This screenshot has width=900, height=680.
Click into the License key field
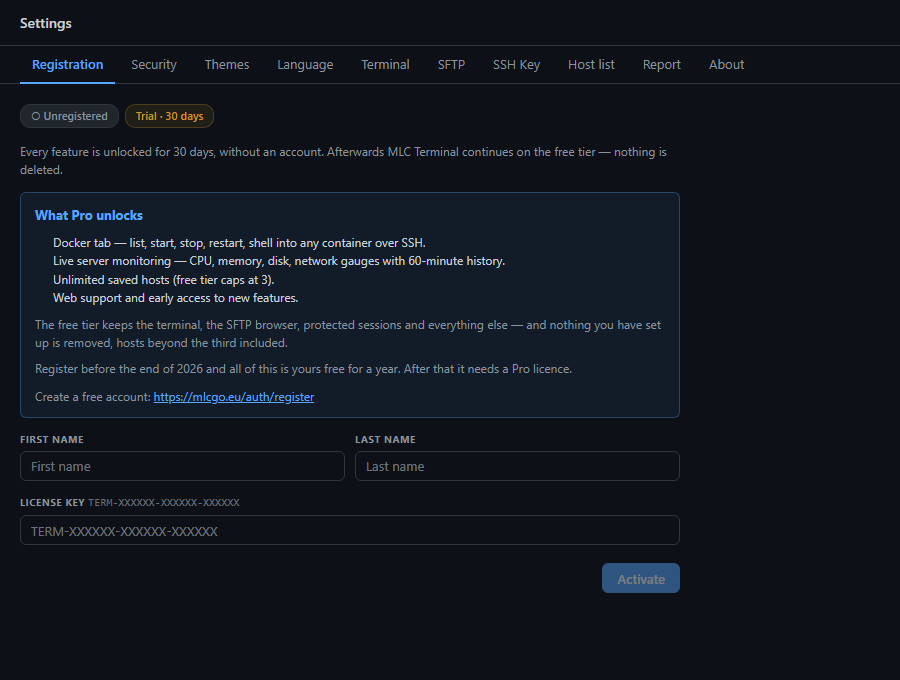pos(350,530)
